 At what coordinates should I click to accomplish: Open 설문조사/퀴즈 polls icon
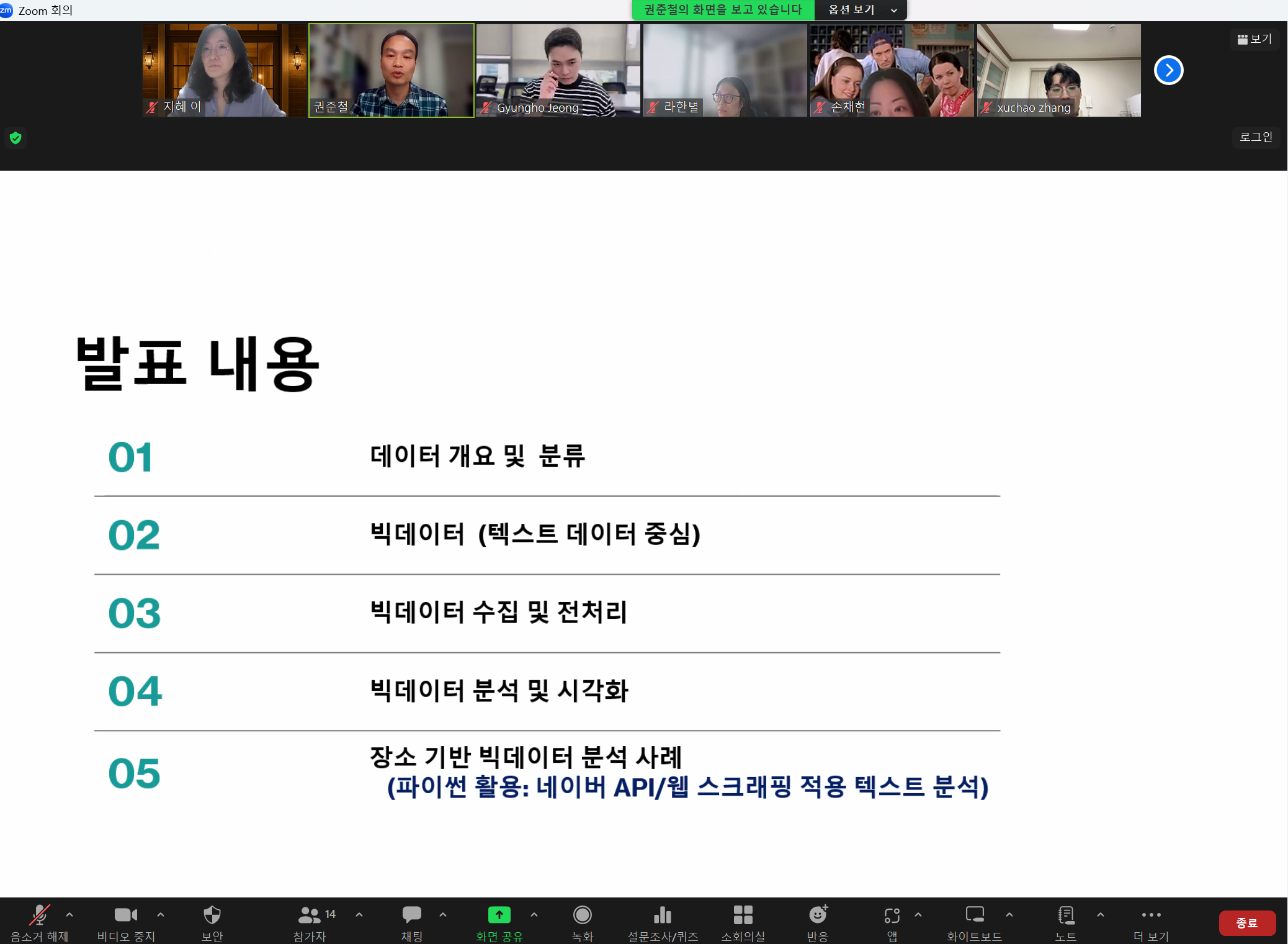coord(662,915)
